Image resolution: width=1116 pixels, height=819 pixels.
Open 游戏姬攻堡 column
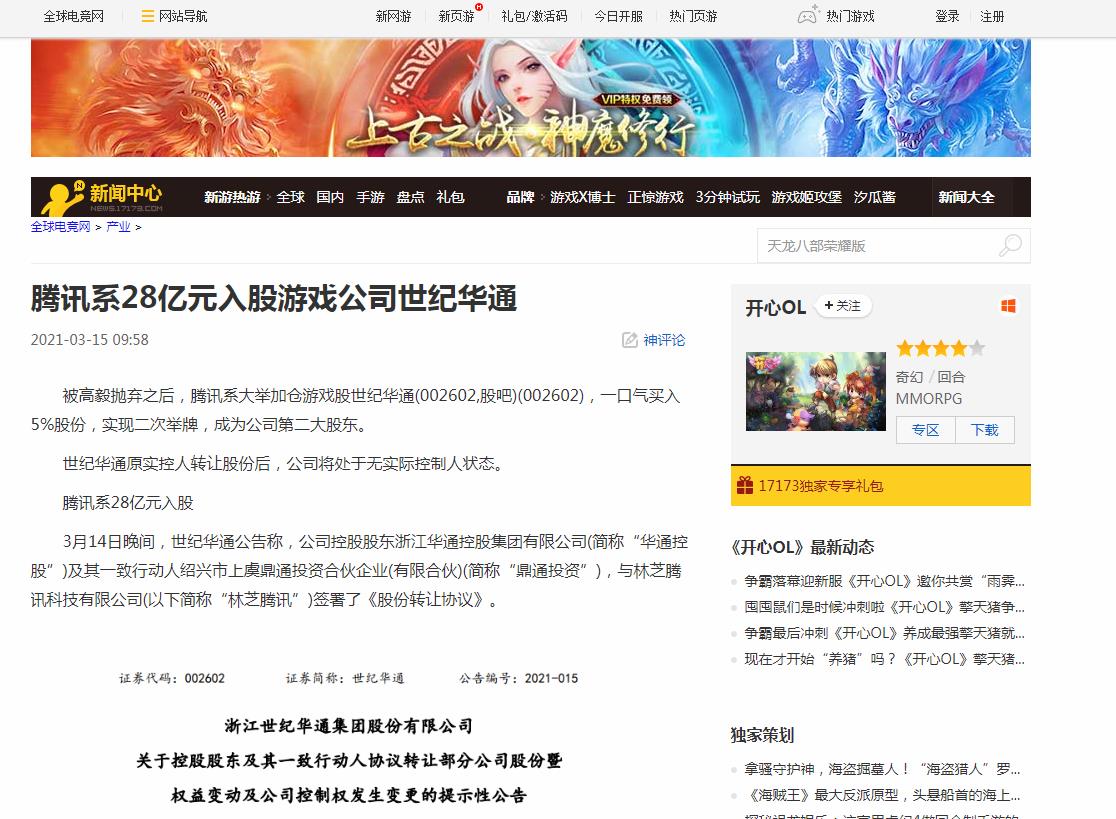(806, 197)
